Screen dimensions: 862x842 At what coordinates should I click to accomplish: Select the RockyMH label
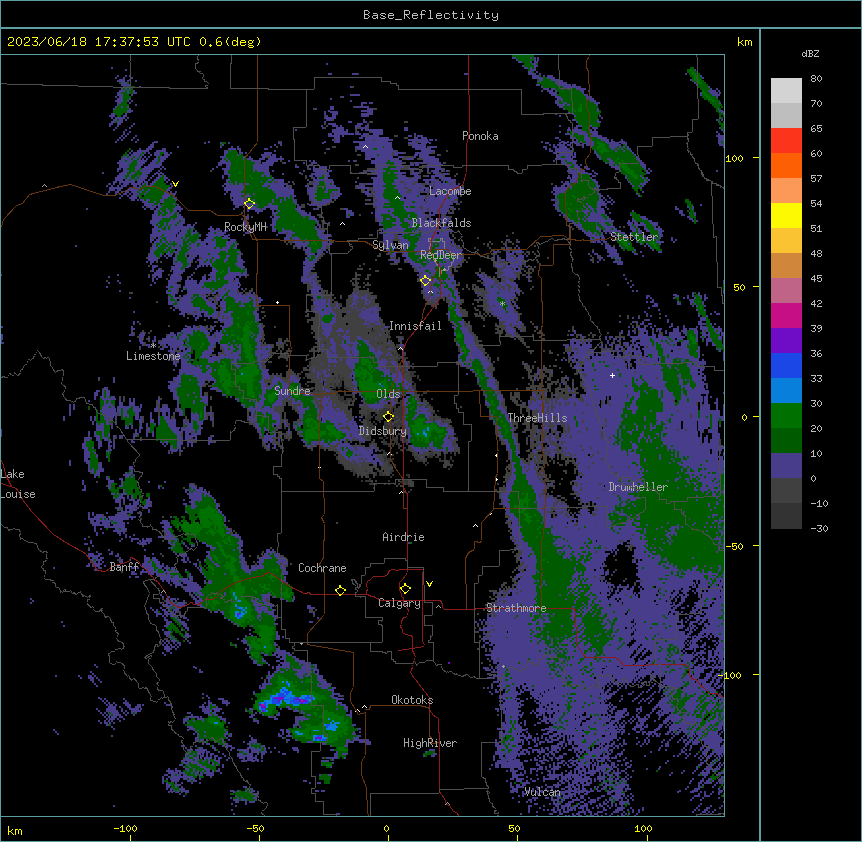pyautogui.click(x=245, y=227)
